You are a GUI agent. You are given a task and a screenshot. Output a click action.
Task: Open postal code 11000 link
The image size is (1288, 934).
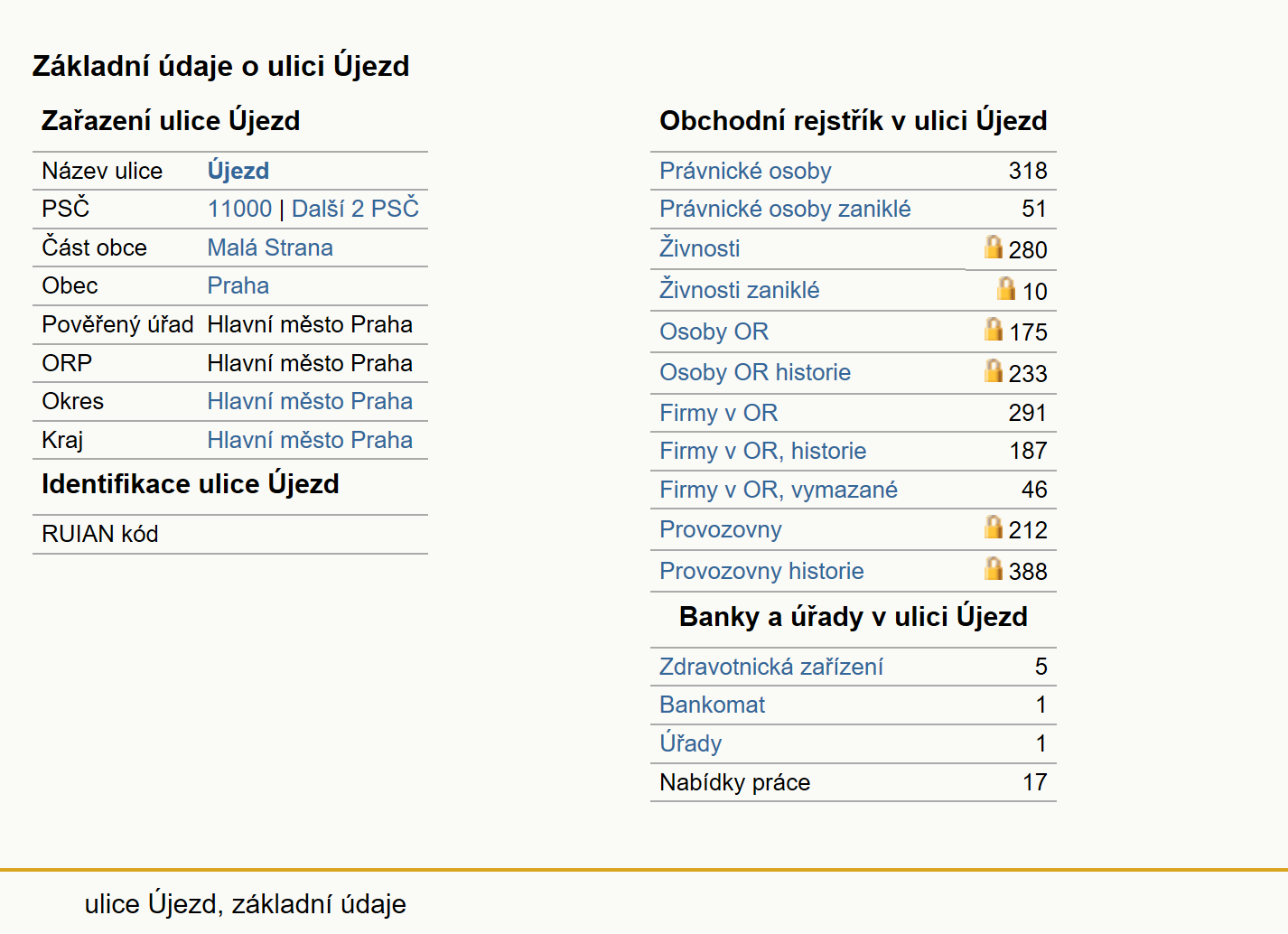click(239, 209)
